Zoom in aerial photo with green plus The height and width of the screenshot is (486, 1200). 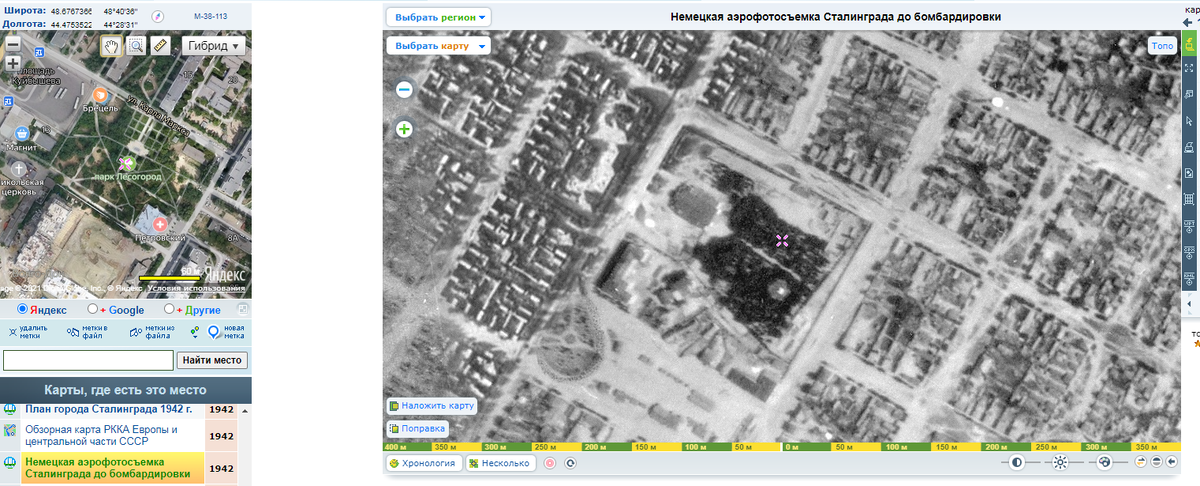[404, 129]
